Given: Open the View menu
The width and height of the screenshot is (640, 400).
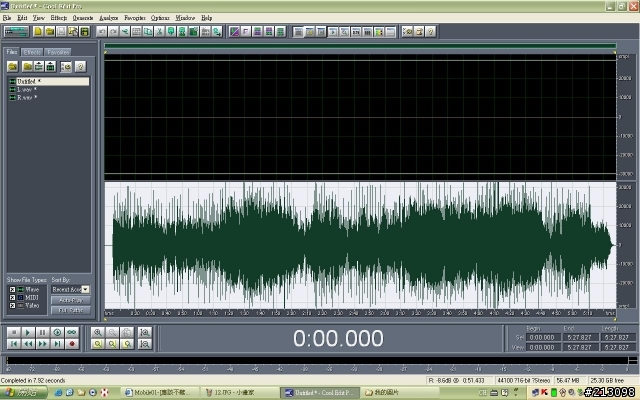Looking at the screenshot, I should (39, 18).
